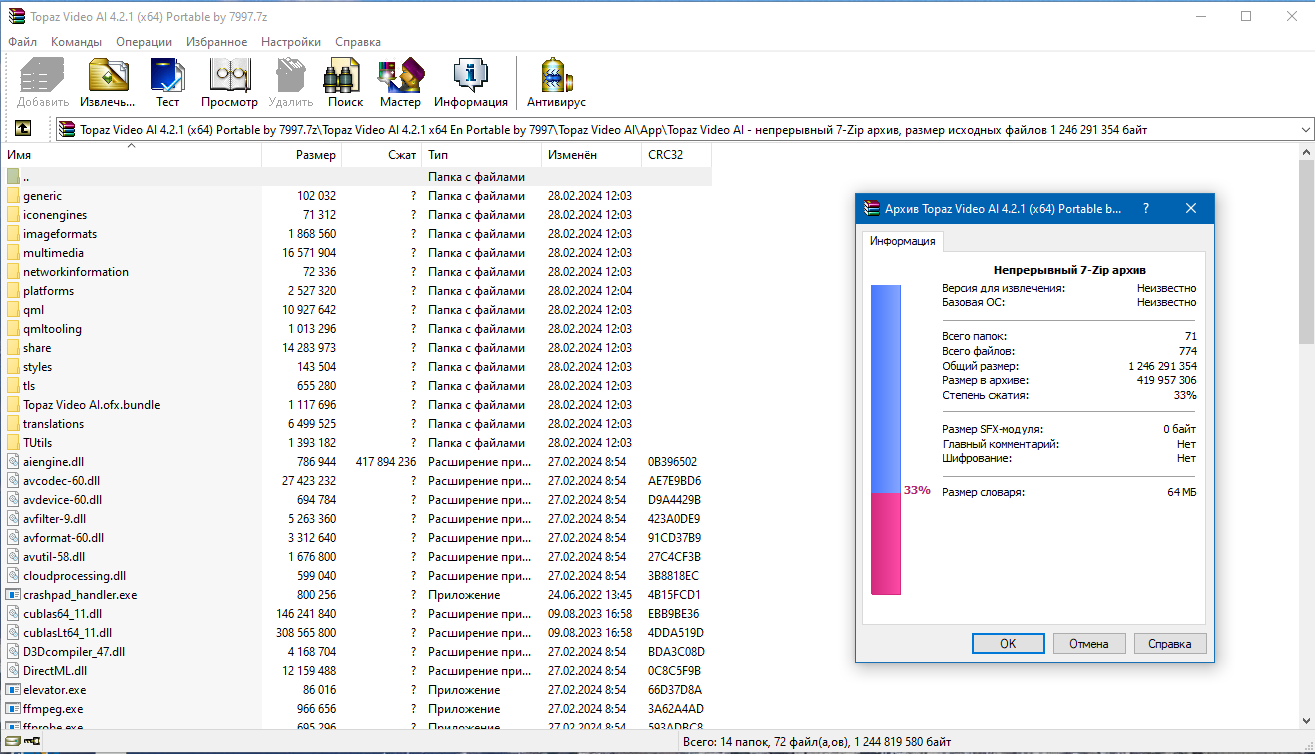Open the Файл menu
Viewport: 1315px width, 754px height.
coord(22,42)
